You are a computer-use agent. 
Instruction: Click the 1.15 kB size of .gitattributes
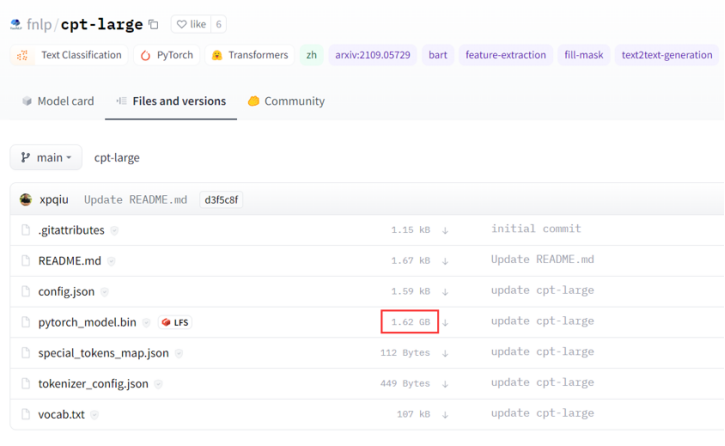[x=411, y=230]
